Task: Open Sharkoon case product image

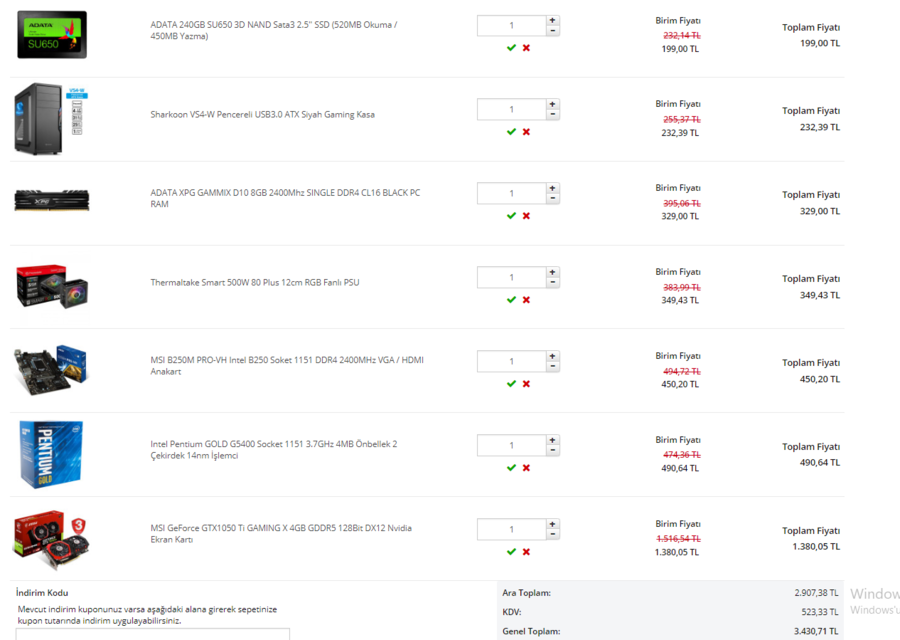Action: tap(51, 119)
